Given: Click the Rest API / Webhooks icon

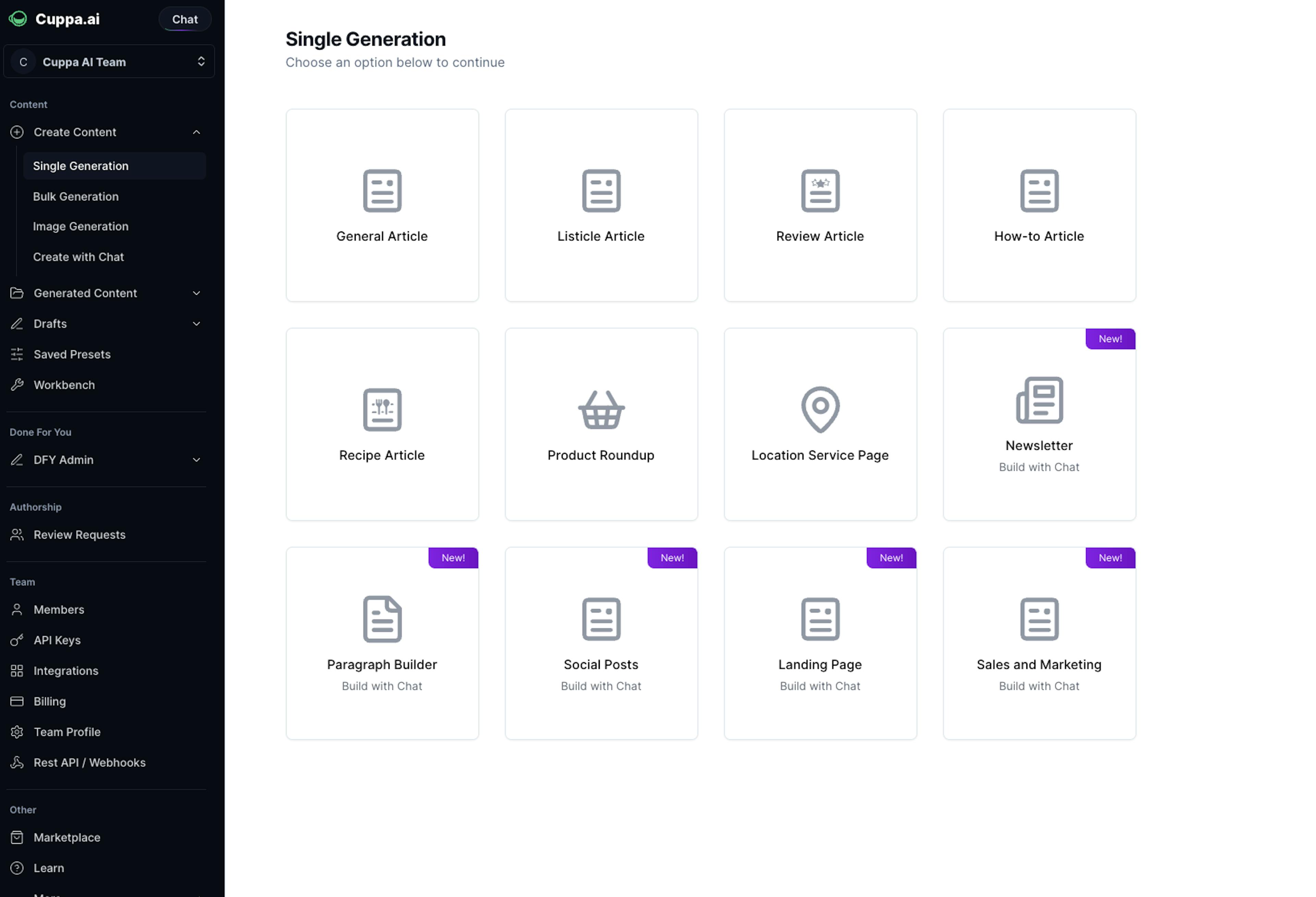Looking at the screenshot, I should pyautogui.click(x=17, y=762).
